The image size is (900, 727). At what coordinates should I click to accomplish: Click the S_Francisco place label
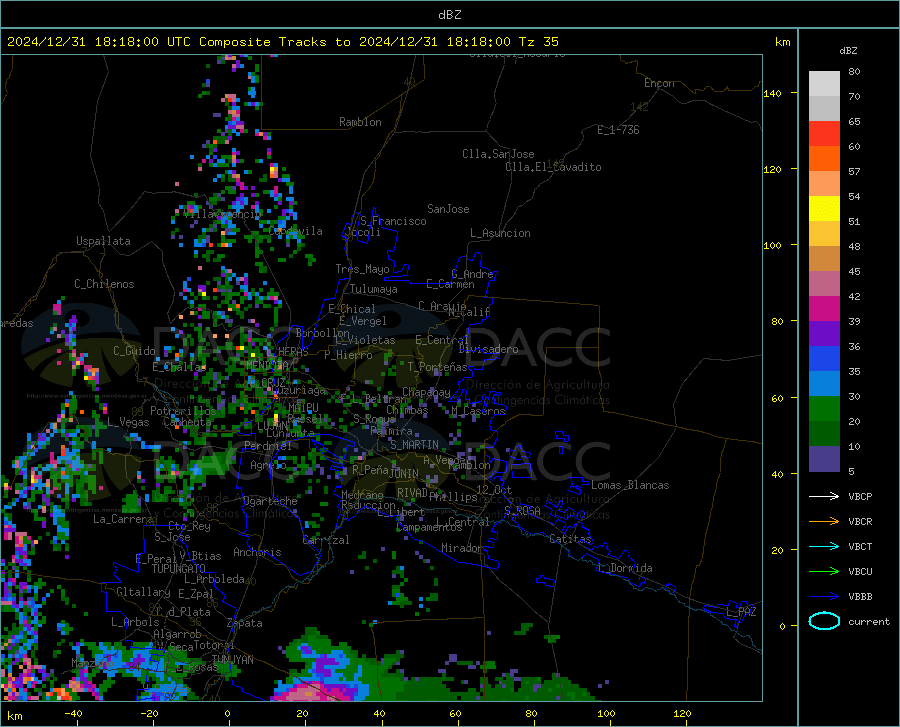coord(393,221)
